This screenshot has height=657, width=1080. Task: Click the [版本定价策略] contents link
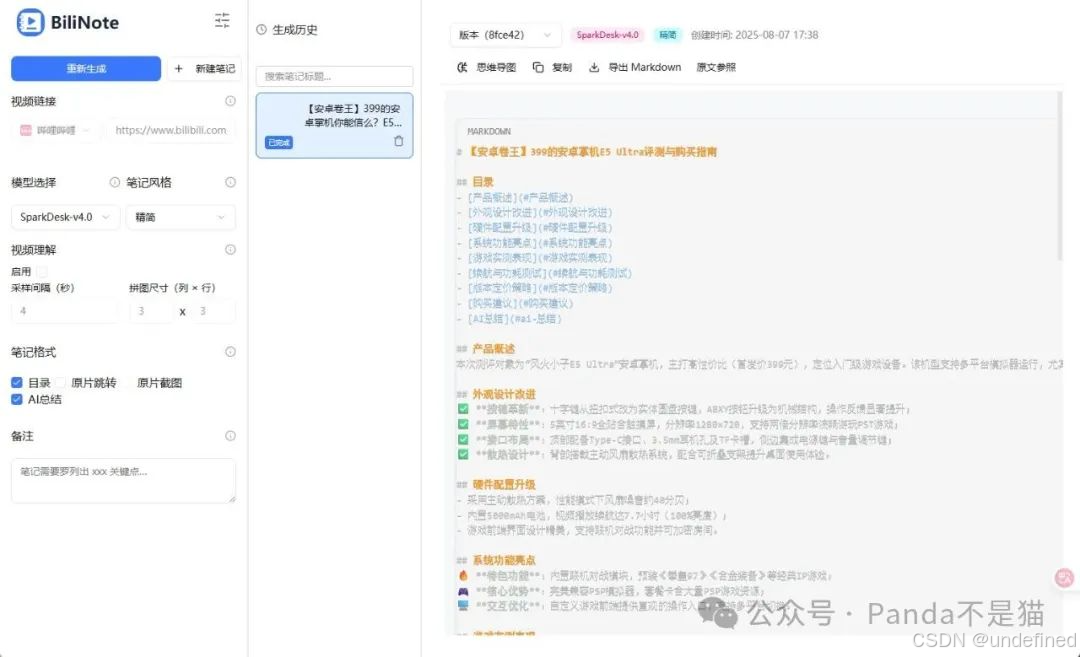[x=540, y=289]
